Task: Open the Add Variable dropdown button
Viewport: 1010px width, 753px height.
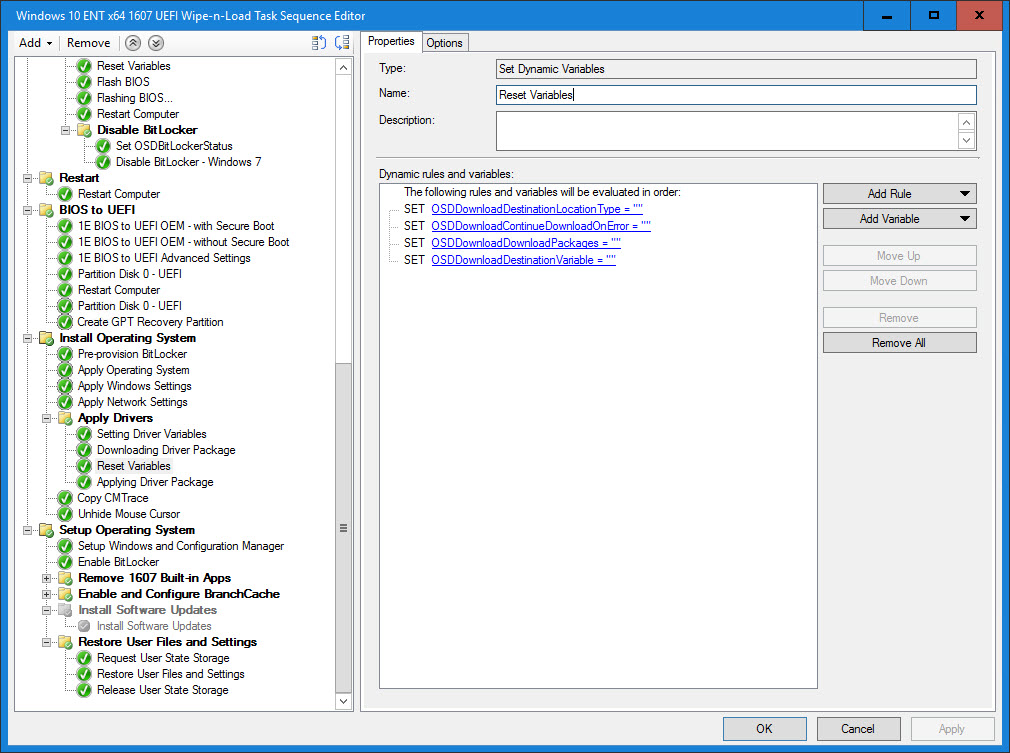Action: pyautogui.click(x=899, y=219)
